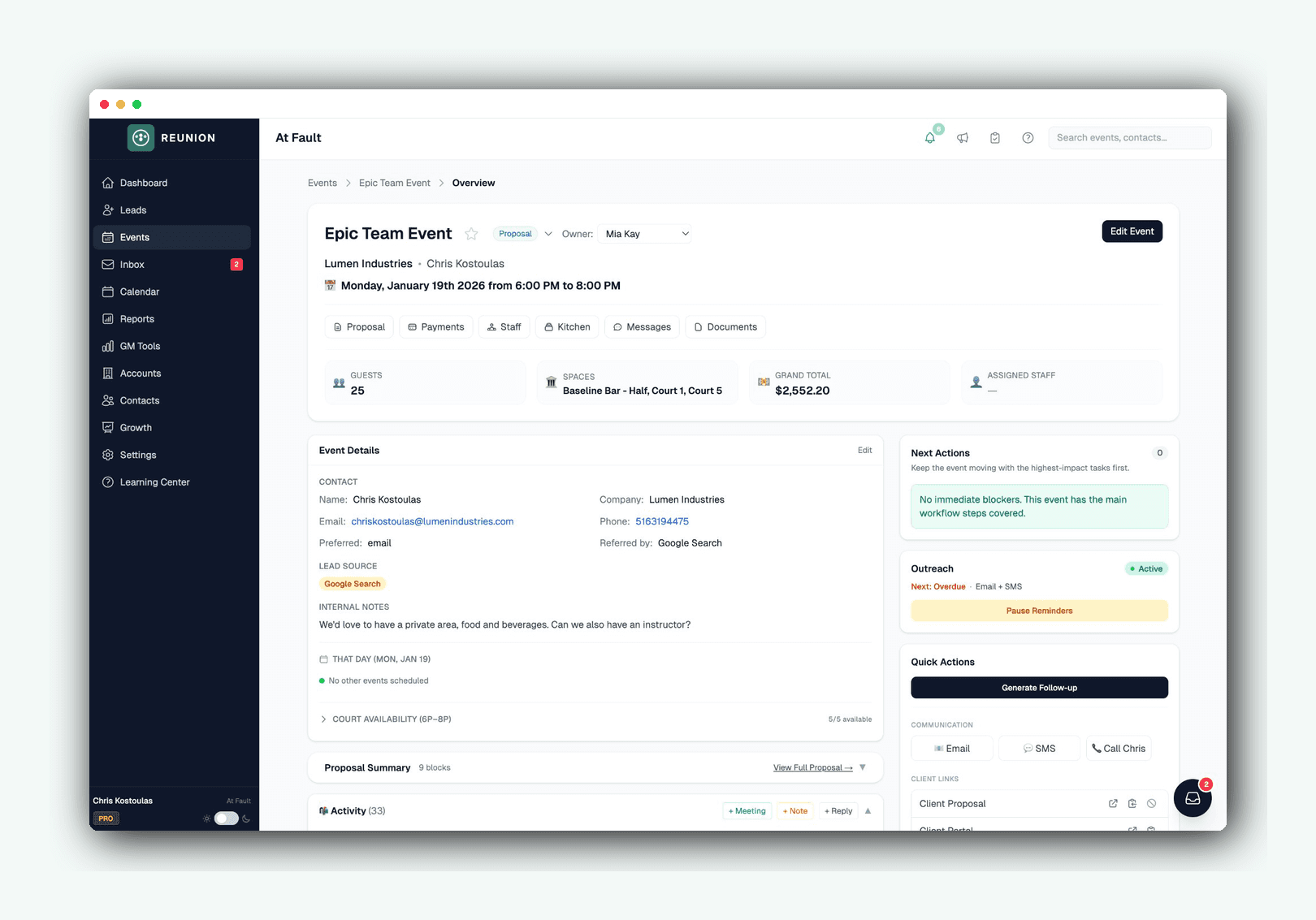The width and height of the screenshot is (1316, 920).
Task: Open the tasks clipboard icon in header
Action: tap(995, 138)
